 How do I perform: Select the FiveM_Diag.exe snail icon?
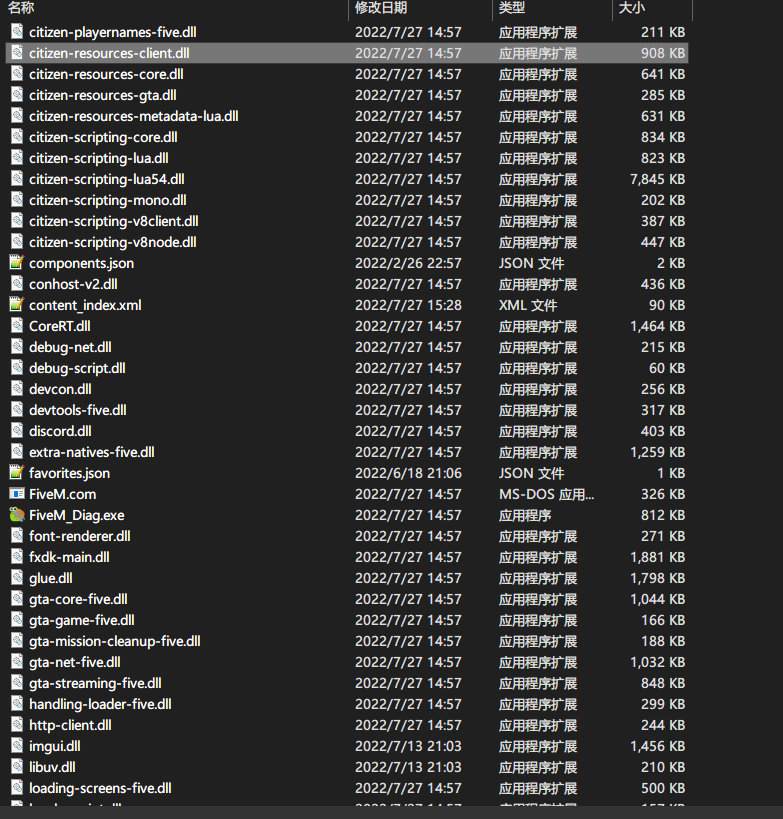pos(17,514)
